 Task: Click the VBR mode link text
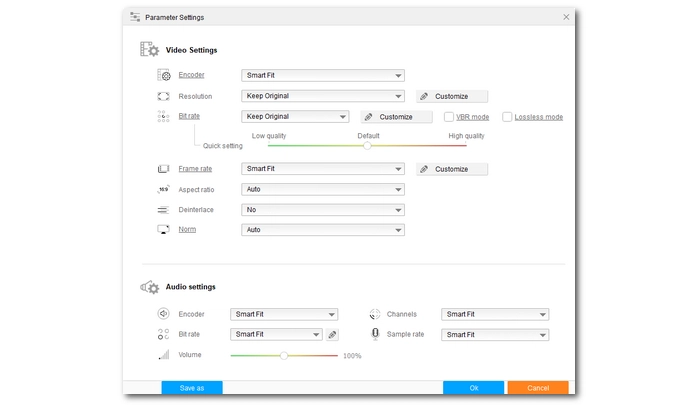pos(473,117)
